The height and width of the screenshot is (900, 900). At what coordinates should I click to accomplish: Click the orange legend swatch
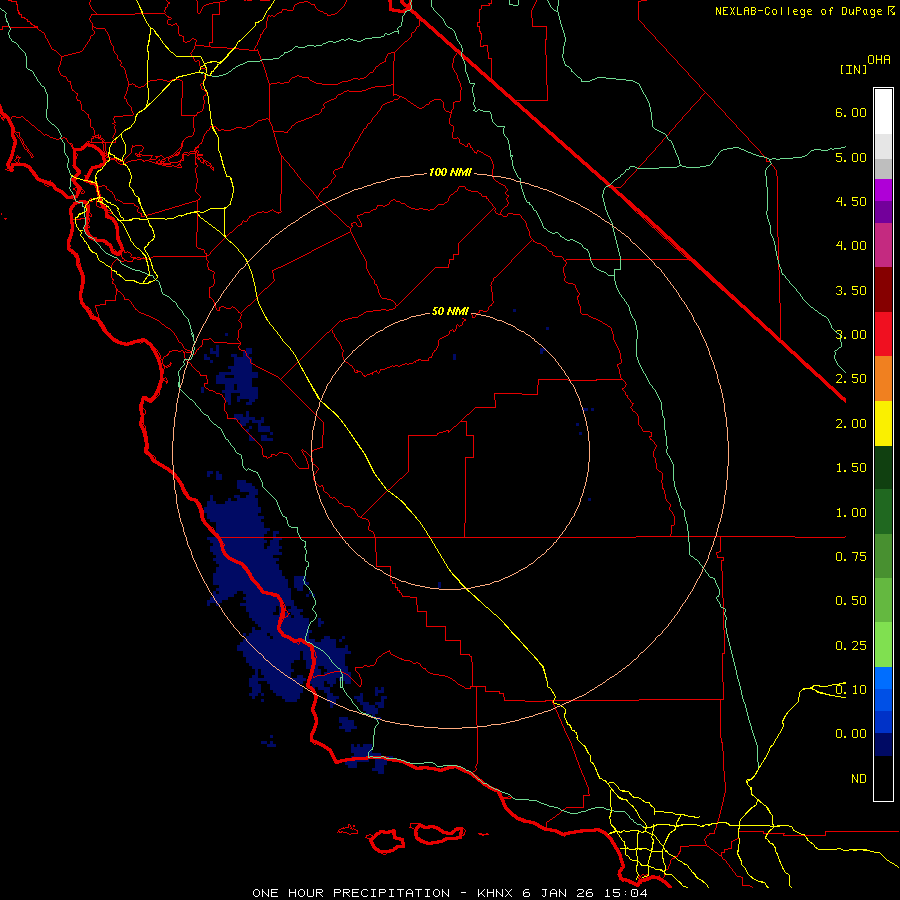point(883,379)
